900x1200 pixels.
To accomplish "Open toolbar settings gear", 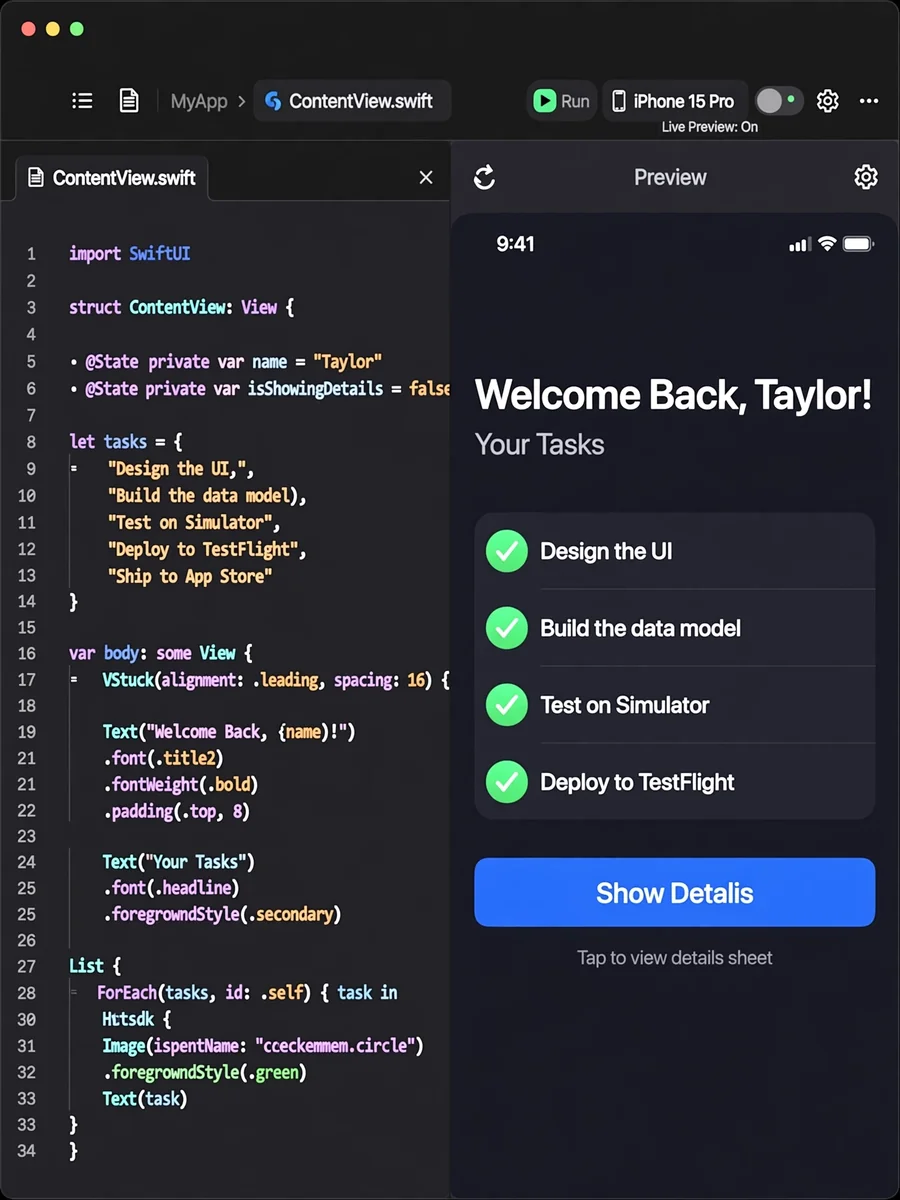I will pyautogui.click(x=827, y=101).
